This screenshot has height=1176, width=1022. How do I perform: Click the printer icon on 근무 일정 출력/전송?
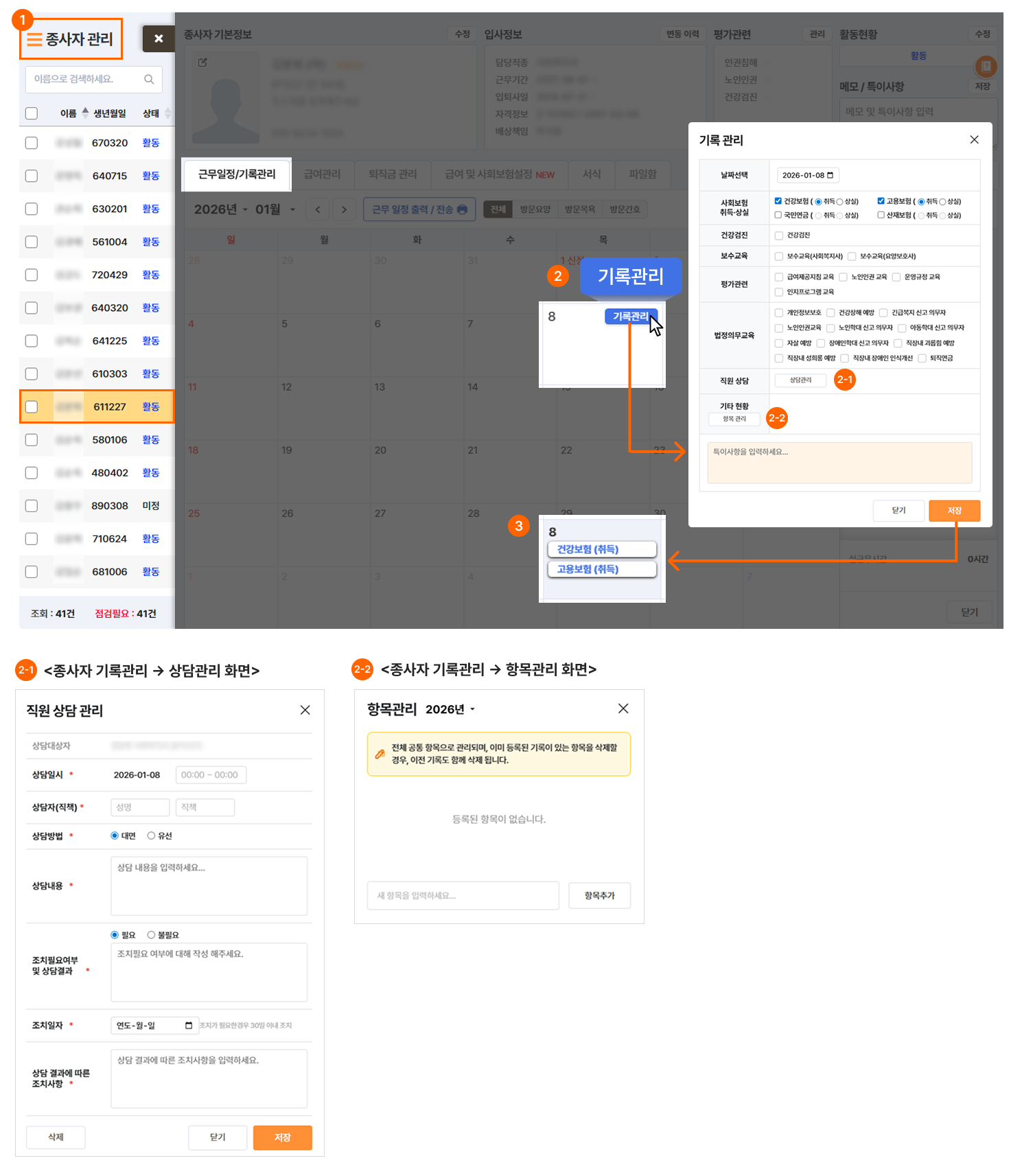tap(462, 210)
